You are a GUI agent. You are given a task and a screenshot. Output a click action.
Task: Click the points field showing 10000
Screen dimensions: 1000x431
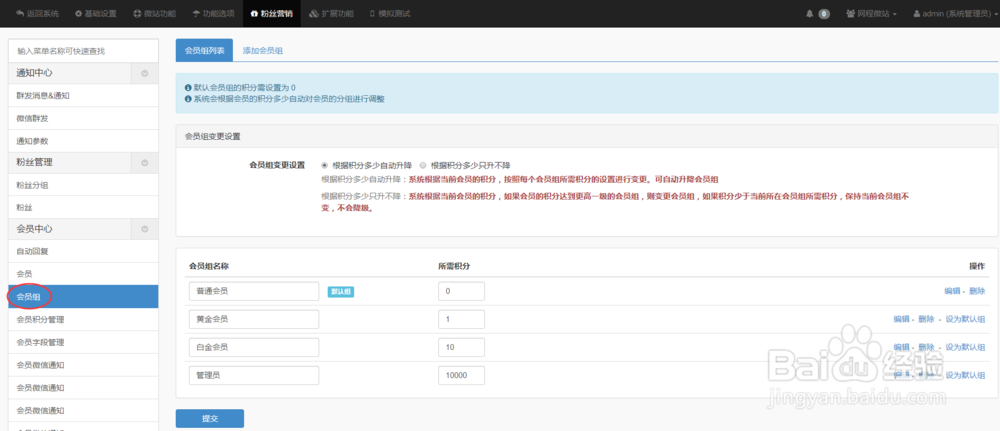tap(461, 376)
